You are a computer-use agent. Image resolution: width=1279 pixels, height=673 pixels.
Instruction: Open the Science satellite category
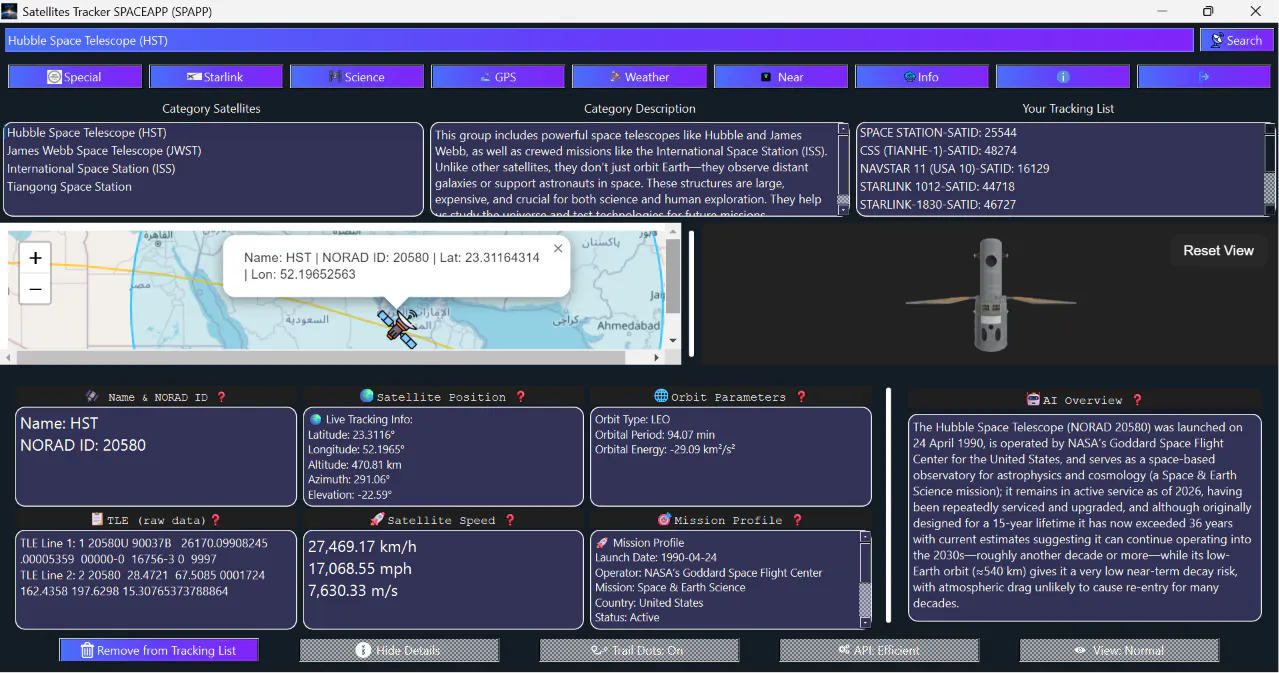(x=357, y=77)
